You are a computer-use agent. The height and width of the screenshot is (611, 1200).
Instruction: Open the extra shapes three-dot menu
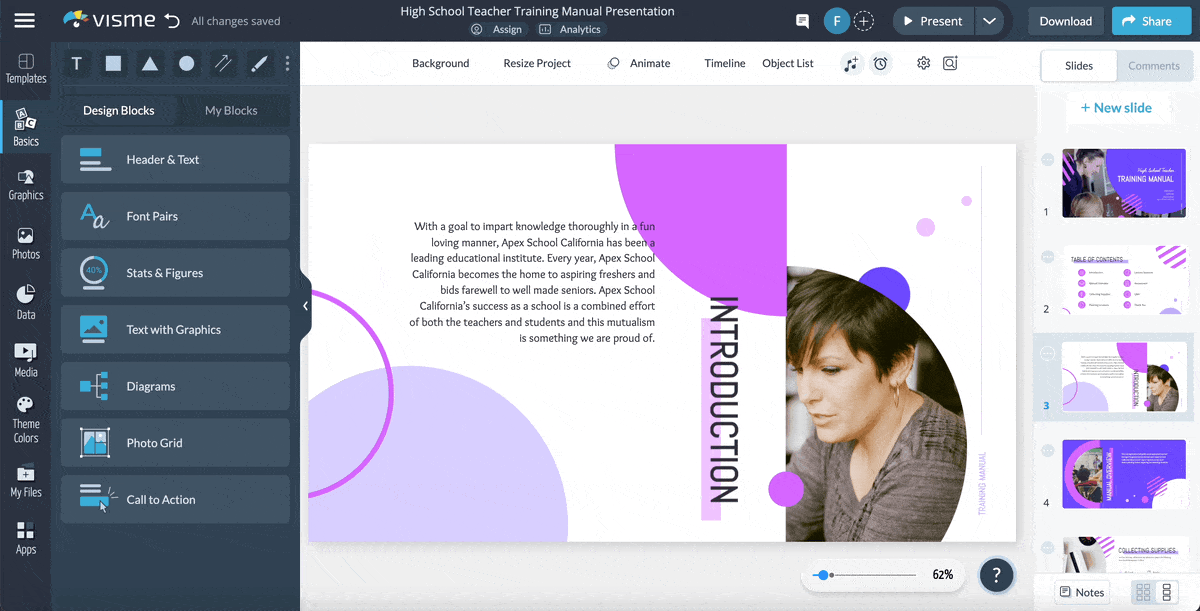pyautogui.click(x=287, y=63)
